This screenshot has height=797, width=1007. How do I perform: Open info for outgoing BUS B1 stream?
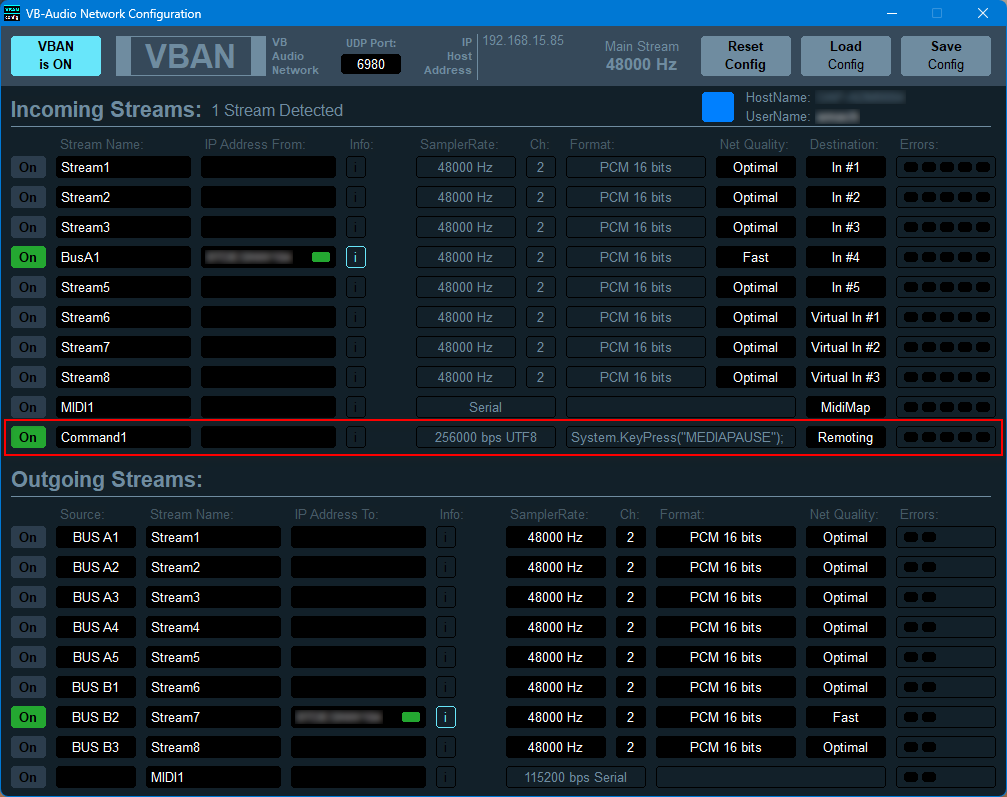(446, 687)
